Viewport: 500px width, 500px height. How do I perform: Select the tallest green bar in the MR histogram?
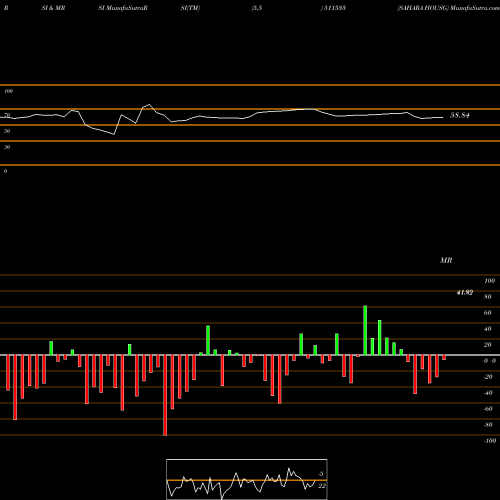[x=365, y=330]
